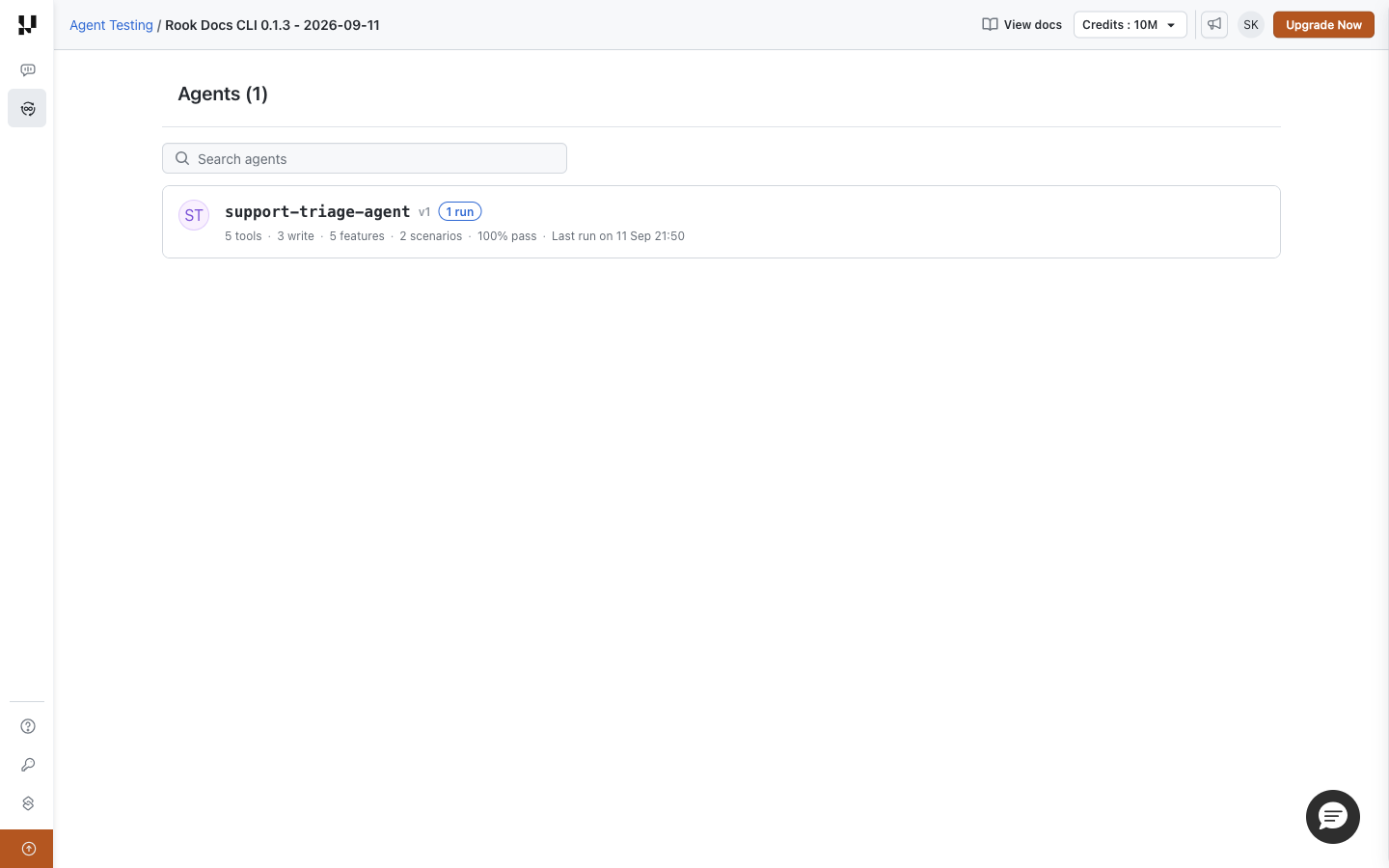Open the settings hexagon icon in sidebar

(x=28, y=803)
